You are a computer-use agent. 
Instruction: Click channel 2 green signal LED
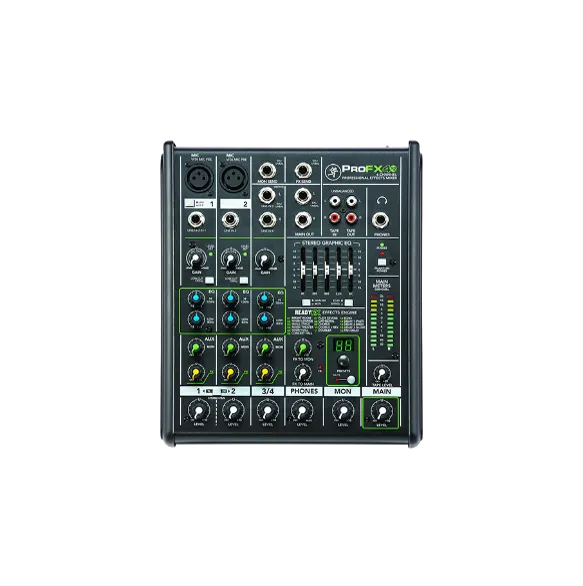pos(245,254)
